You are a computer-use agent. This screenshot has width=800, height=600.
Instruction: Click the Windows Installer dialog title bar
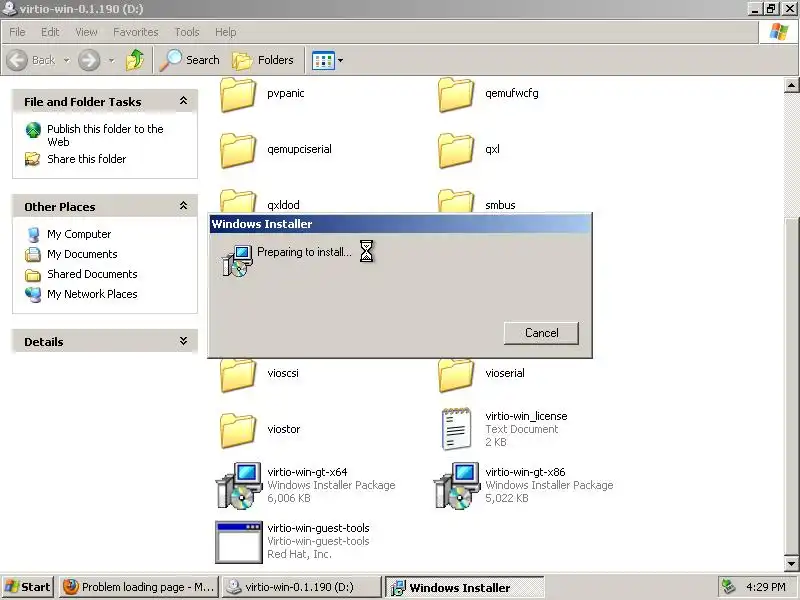tap(401, 224)
